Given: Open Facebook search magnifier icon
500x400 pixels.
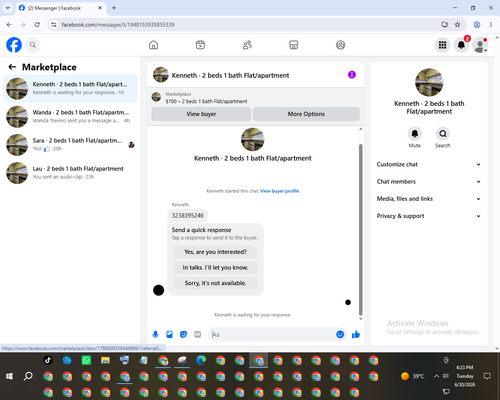Looking at the screenshot, I should [x=33, y=45].
